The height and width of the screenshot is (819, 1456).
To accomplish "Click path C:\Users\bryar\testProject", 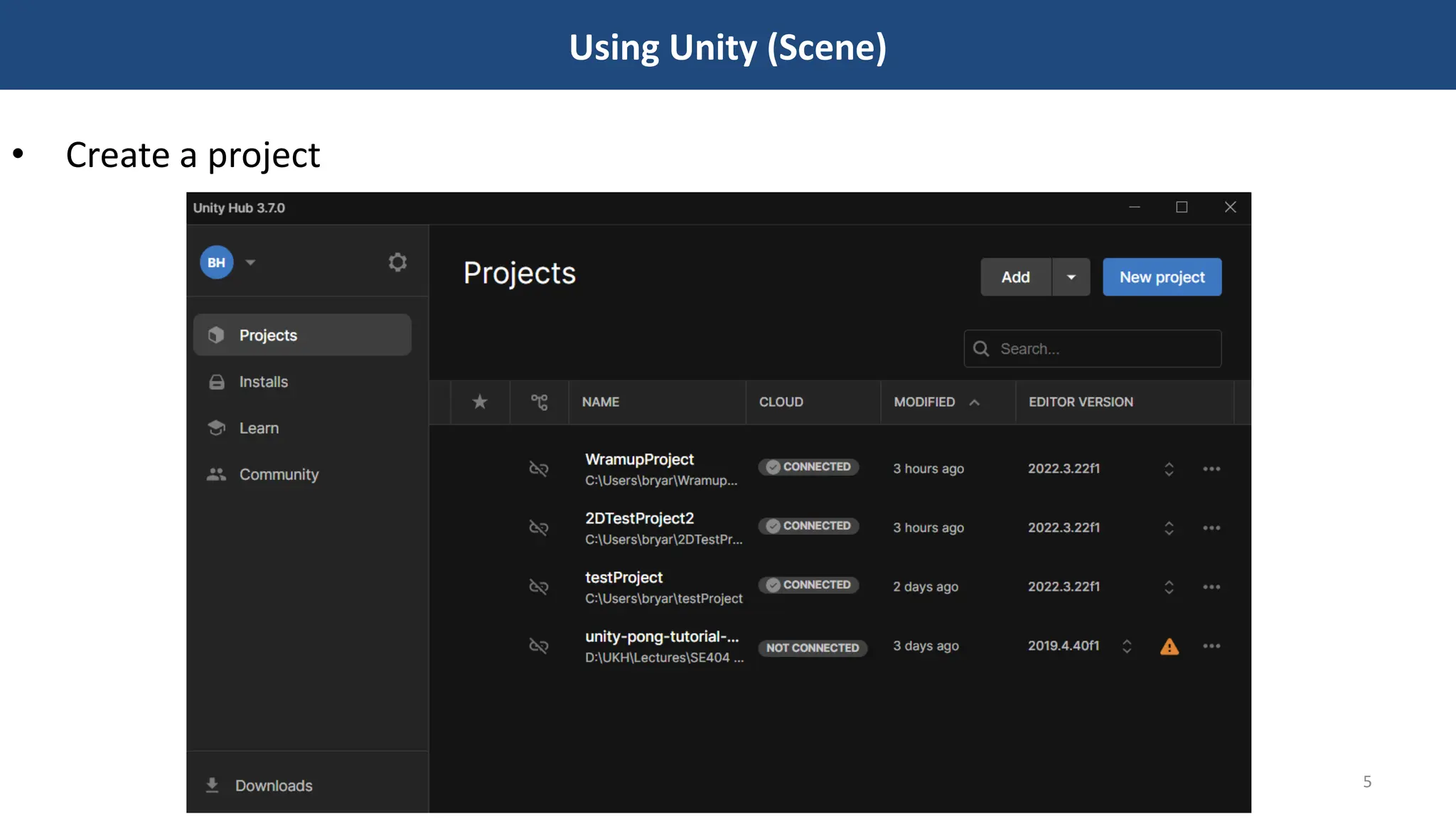I will tap(664, 599).
